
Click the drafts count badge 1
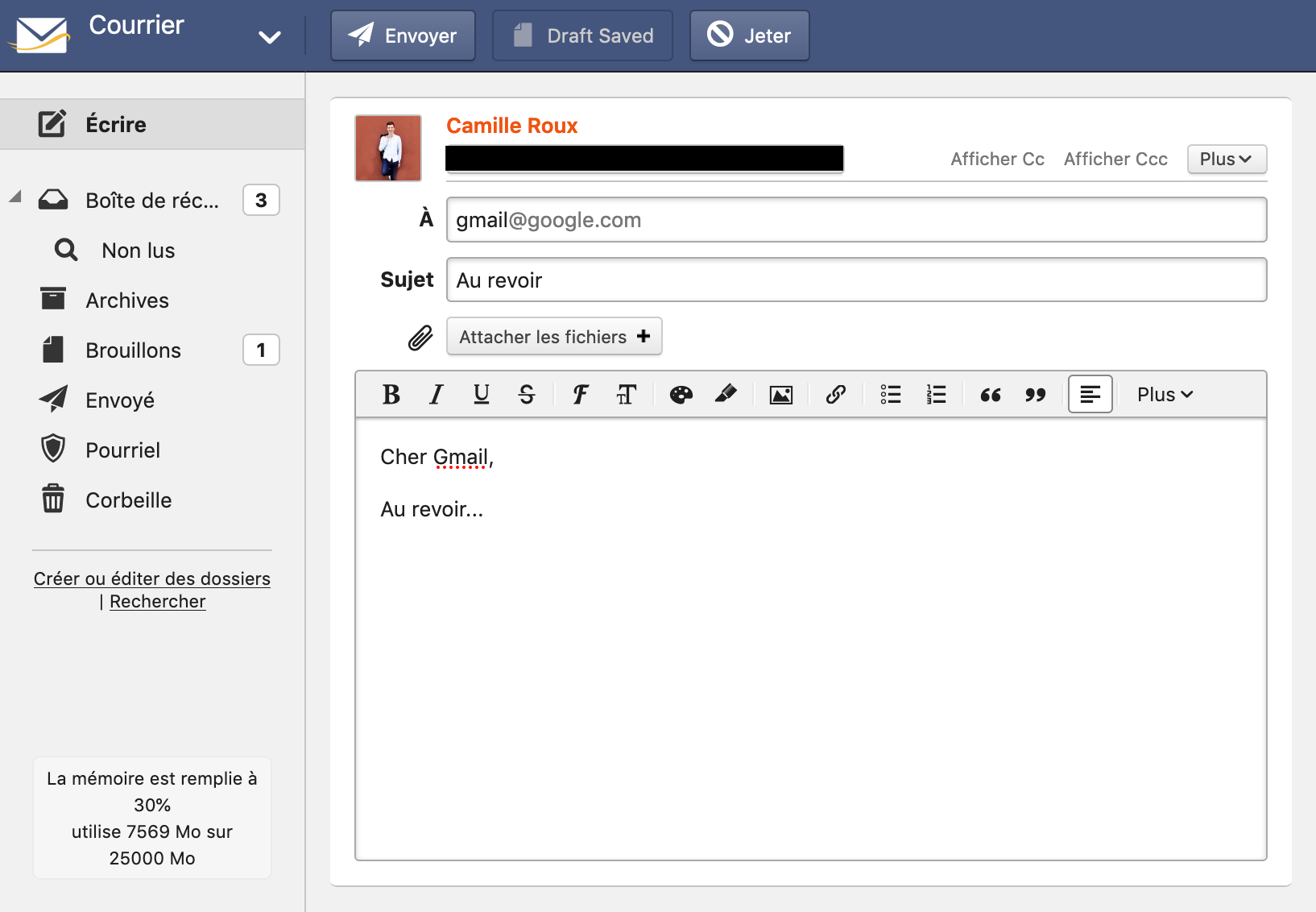click(261, 350)
